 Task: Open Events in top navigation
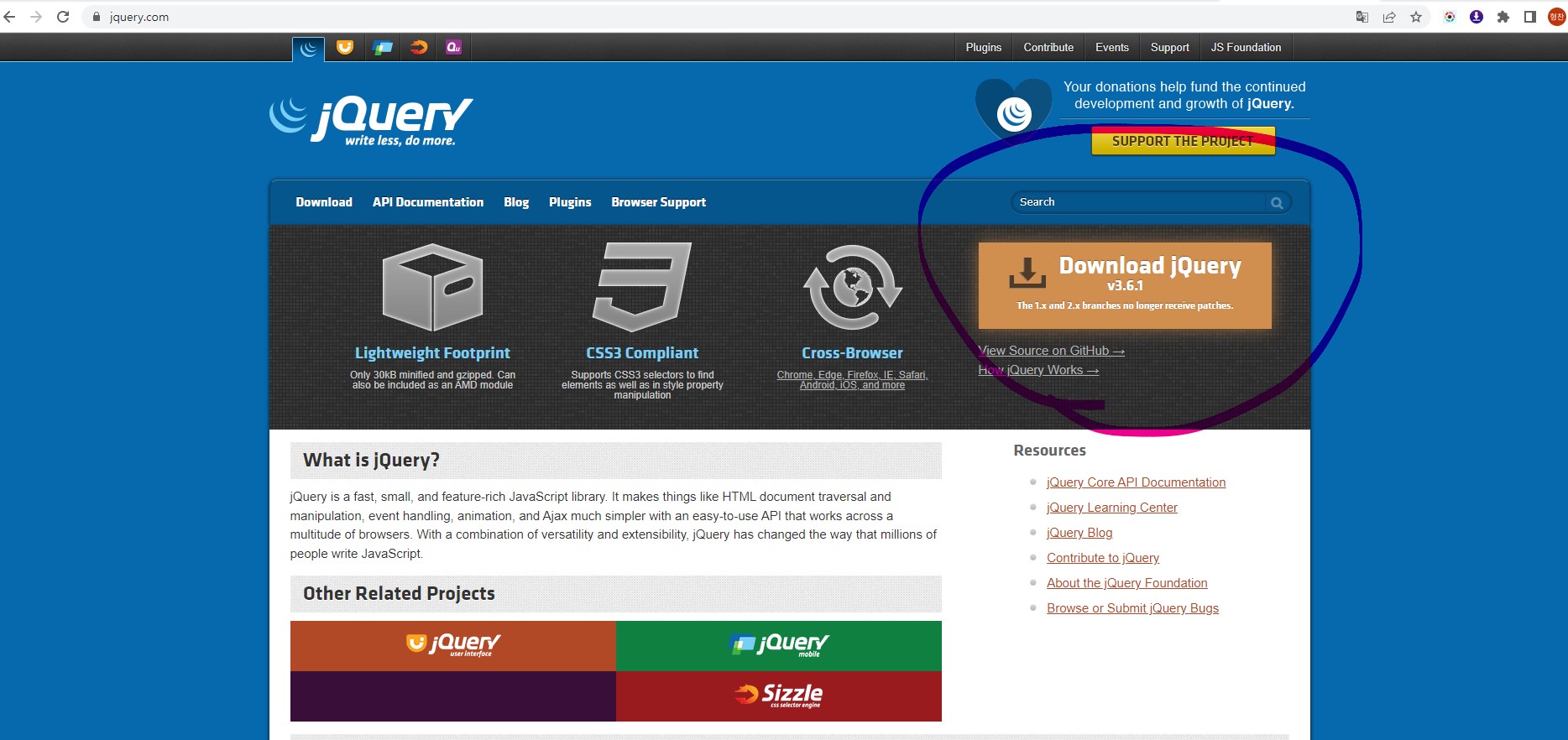click(1112, 48)
